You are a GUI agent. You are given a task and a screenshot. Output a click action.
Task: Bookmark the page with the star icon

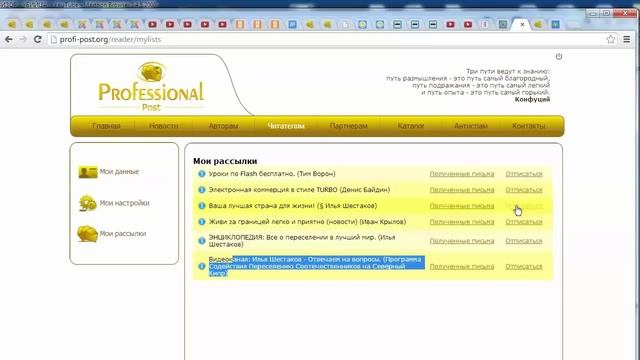pyautogui.click(x=611, y=39)
